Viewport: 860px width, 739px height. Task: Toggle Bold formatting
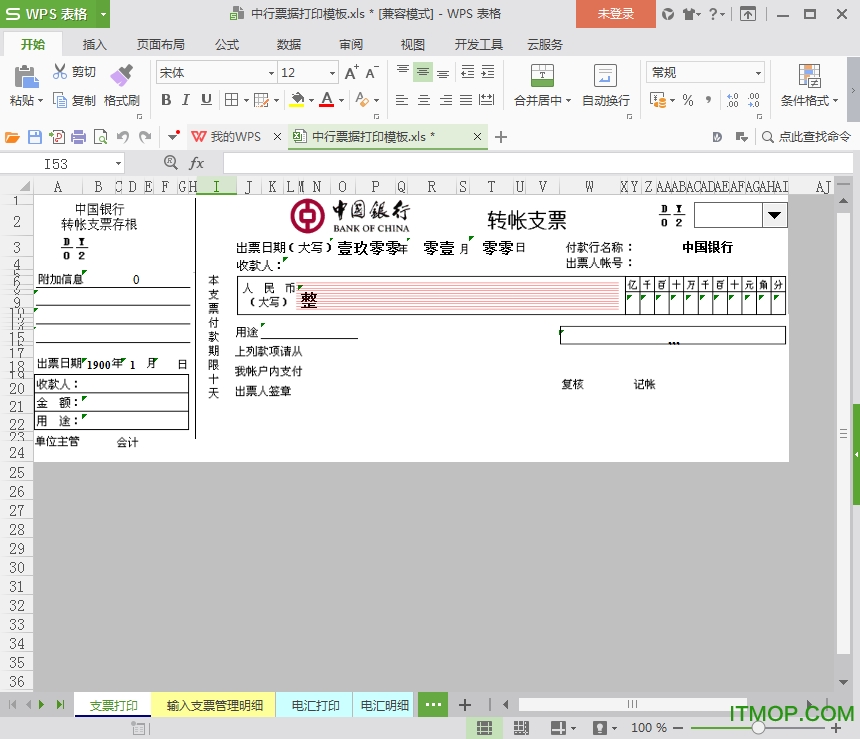pyautogui.click(x=166, y=100)
